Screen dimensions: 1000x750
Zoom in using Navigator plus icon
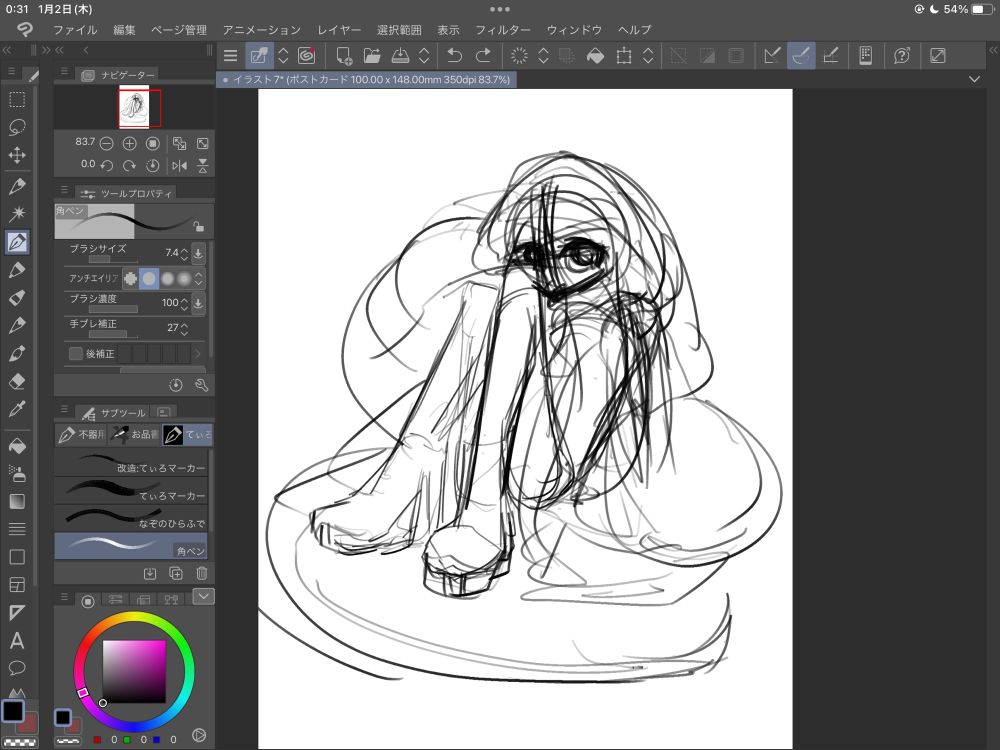(129, 143)
